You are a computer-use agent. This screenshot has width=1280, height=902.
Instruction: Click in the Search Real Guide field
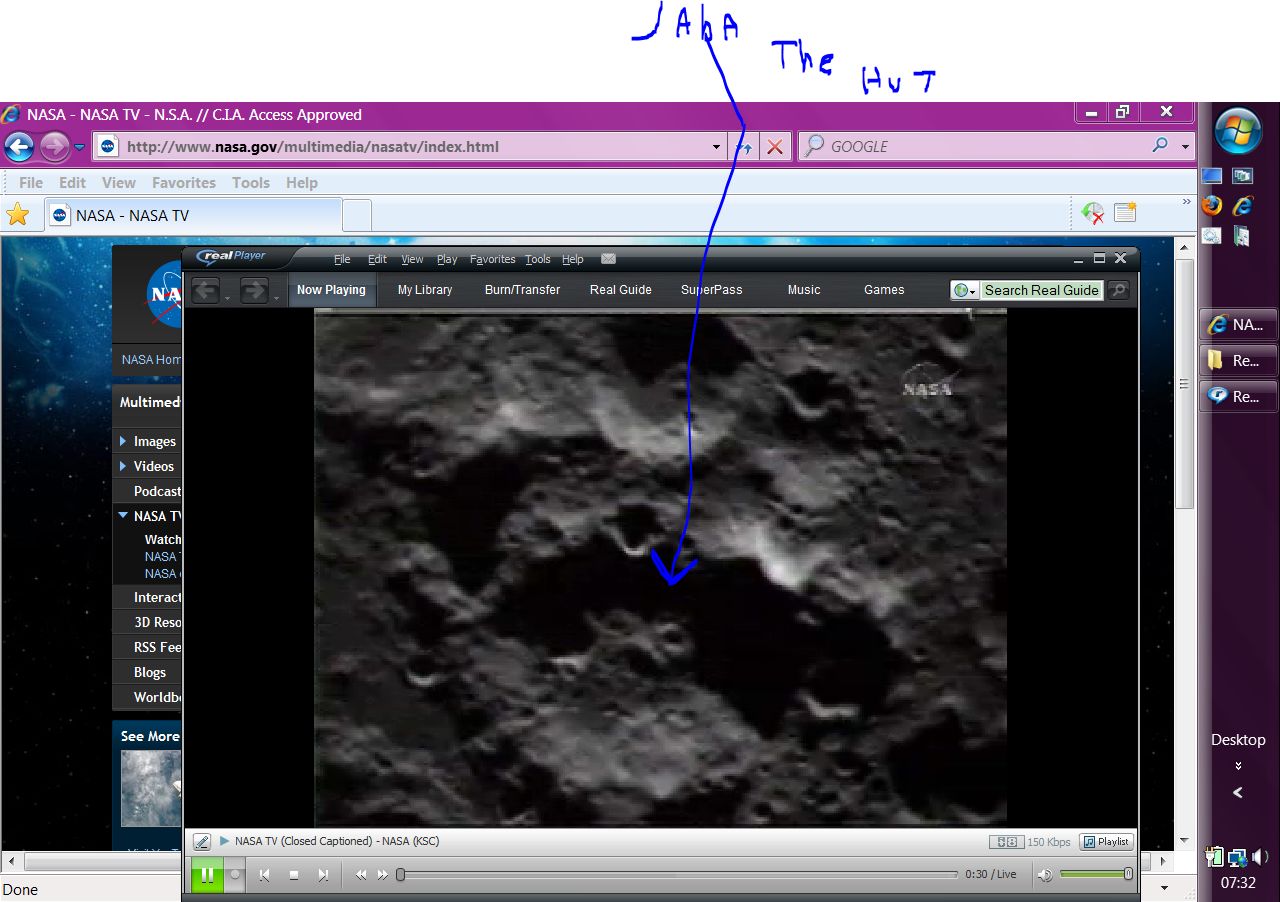pyautogui.click(x=1041, y=290)
